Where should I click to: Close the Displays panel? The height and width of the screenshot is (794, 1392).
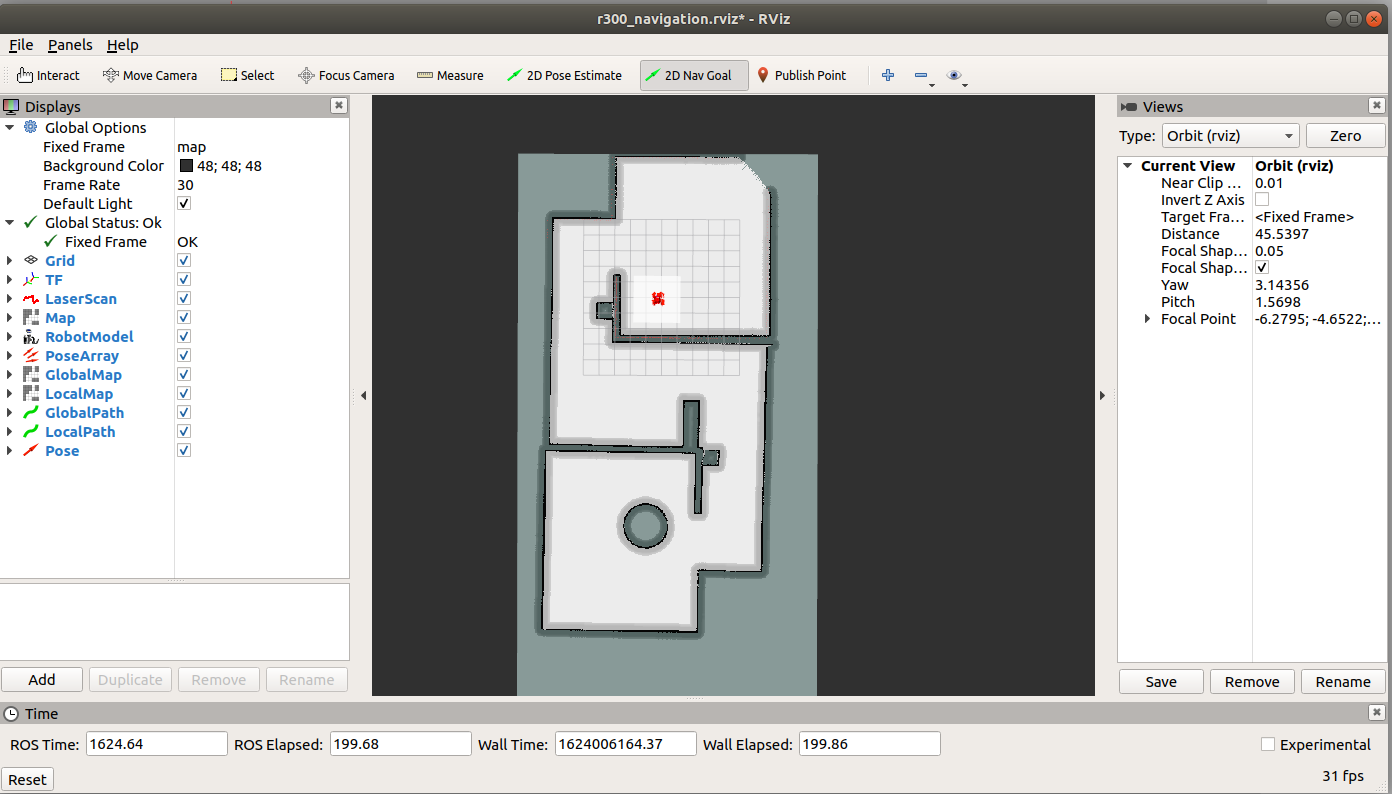click(x=339, y=105)
